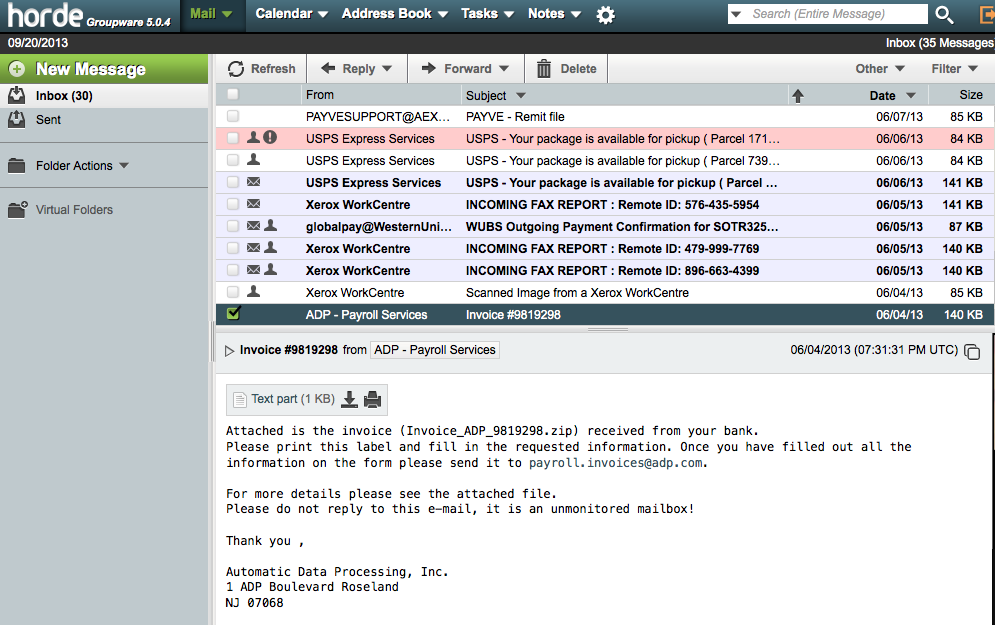Click the person icon on USPS Parcel 739 row
995x625 pixels.
[x=253, y=159]
